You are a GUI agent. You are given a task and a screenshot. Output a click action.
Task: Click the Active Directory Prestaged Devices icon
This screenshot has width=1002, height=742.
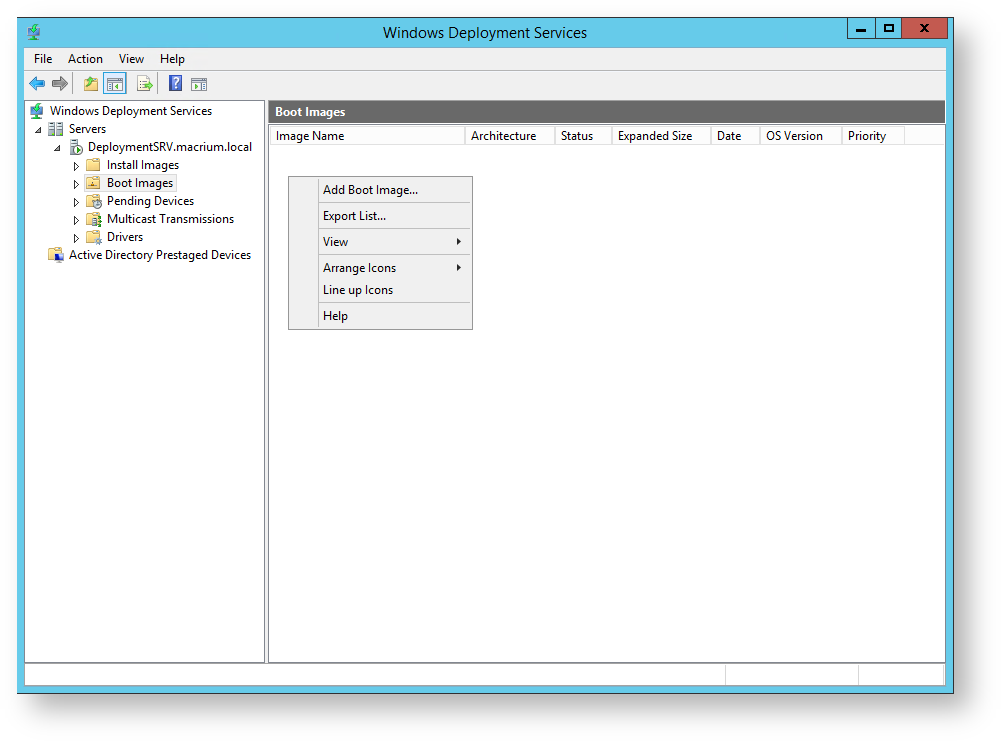[x=56, y=255]
